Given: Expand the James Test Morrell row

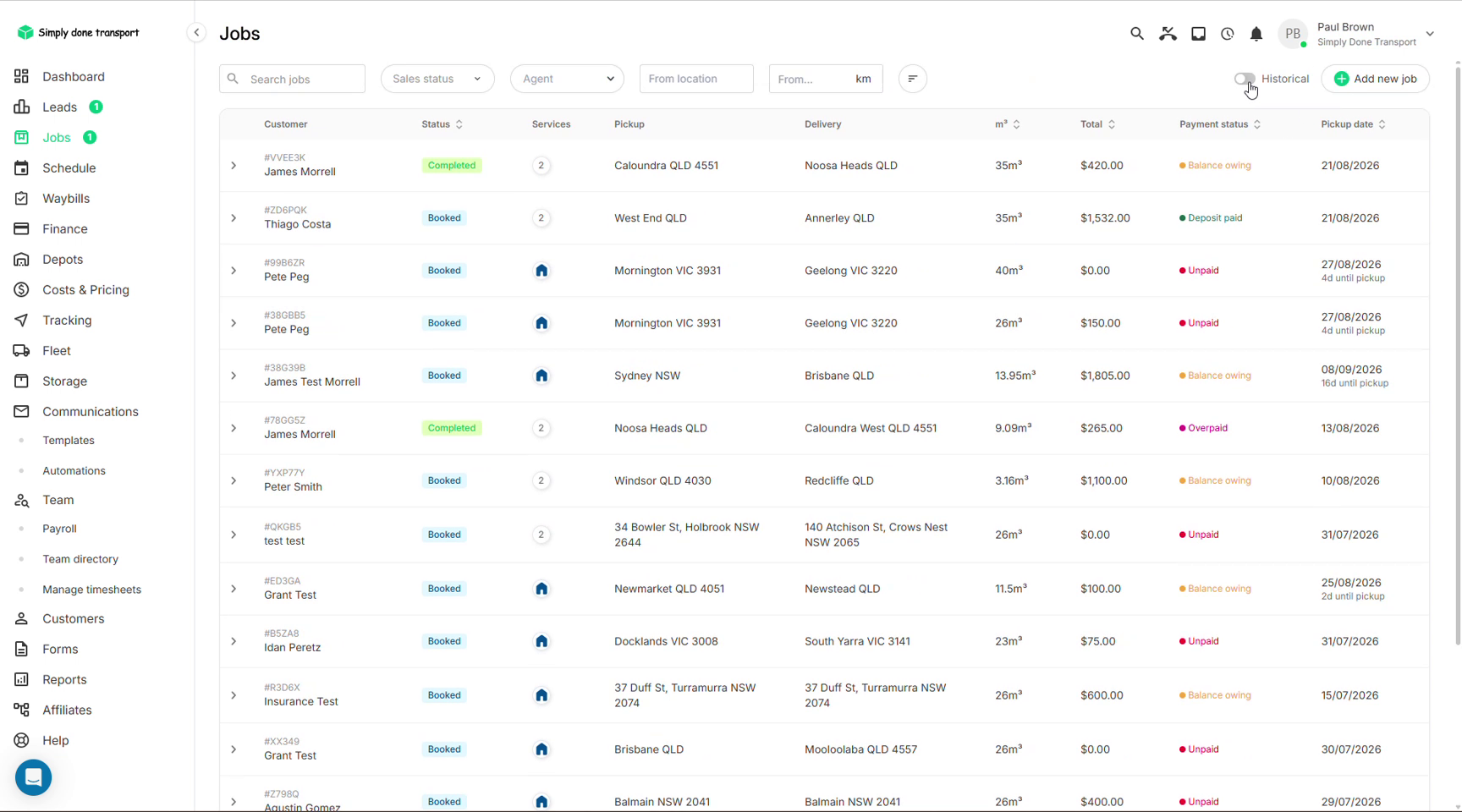Looking at the screenshot, I should coord(234,376).
